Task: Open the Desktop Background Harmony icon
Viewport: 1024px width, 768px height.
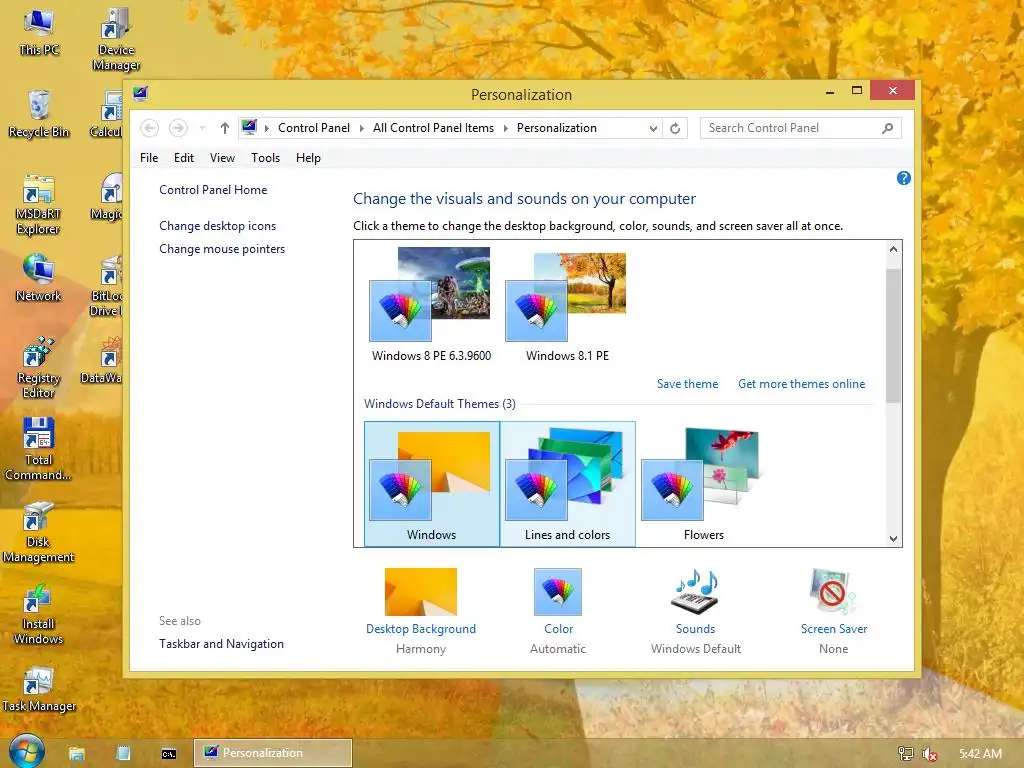Action: (x=421, y=592)
